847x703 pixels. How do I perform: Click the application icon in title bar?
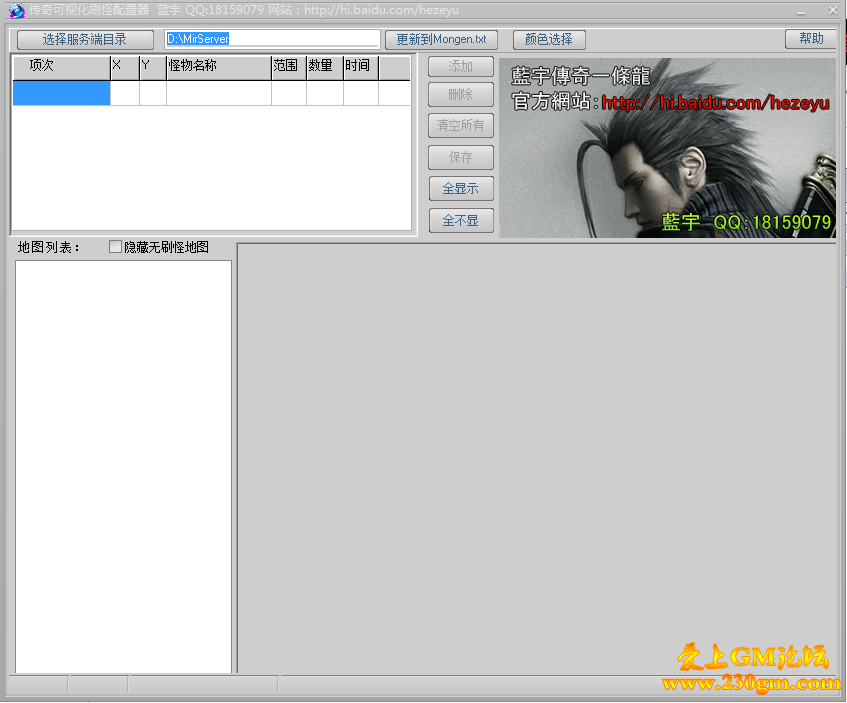(x=17, y=10)
